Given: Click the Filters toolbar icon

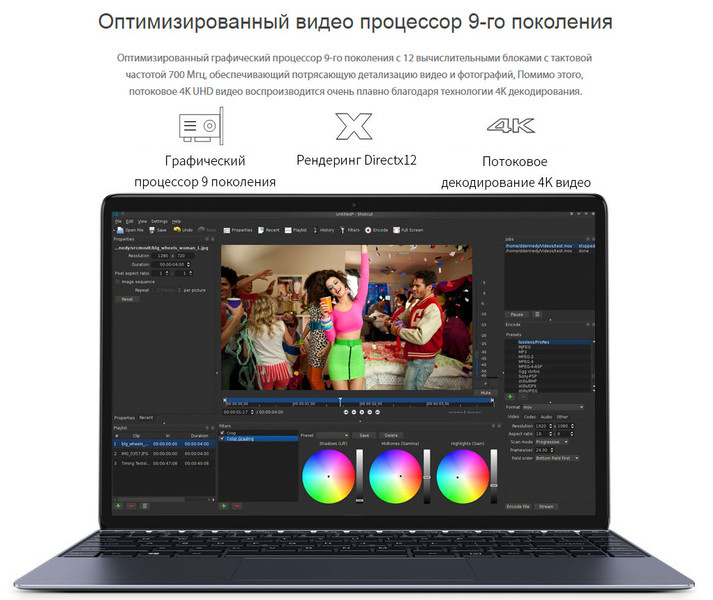Looking at the screenshot, I should click(x=342, y=230).
